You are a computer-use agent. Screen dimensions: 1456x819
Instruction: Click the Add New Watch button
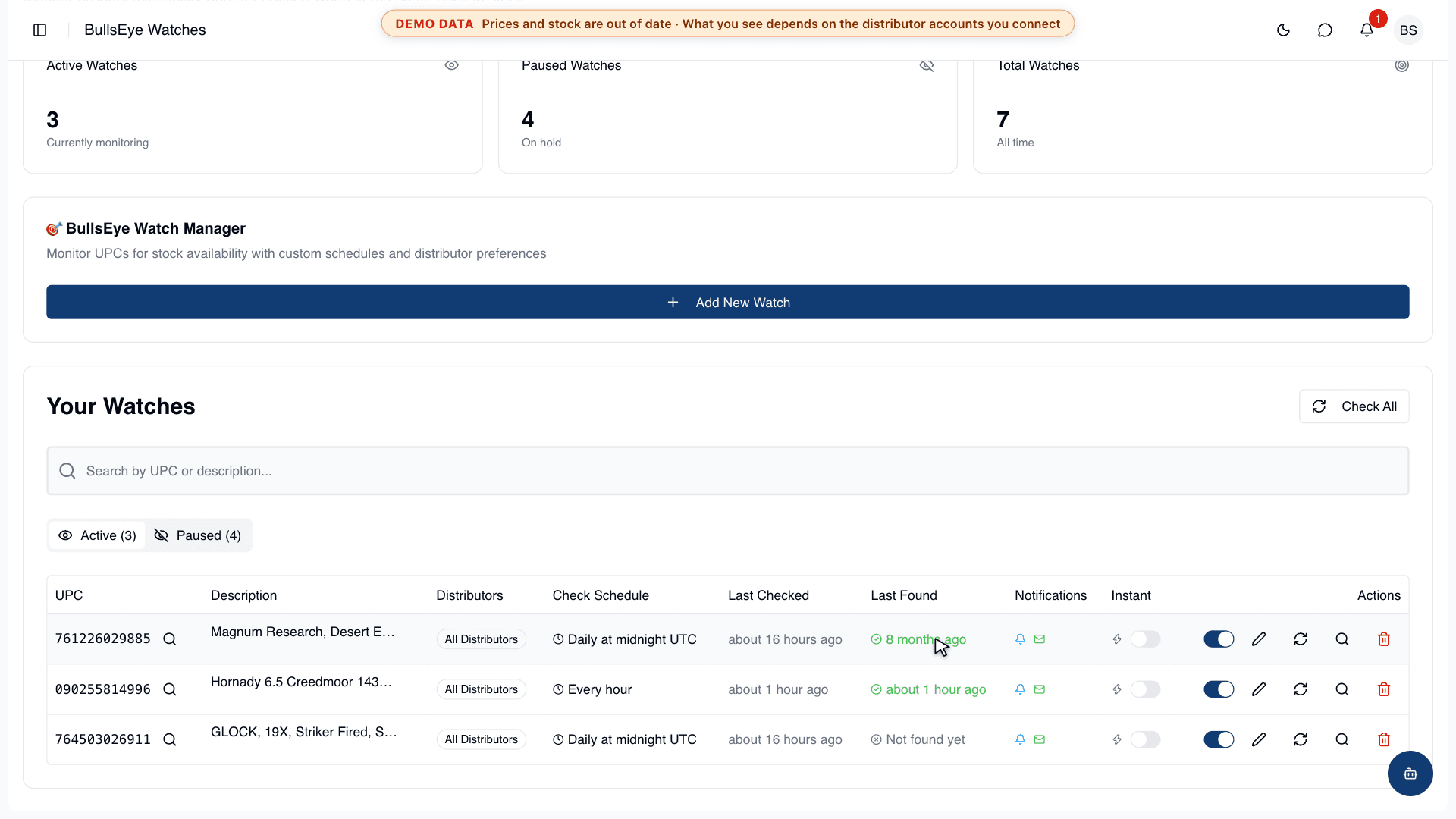728,302
